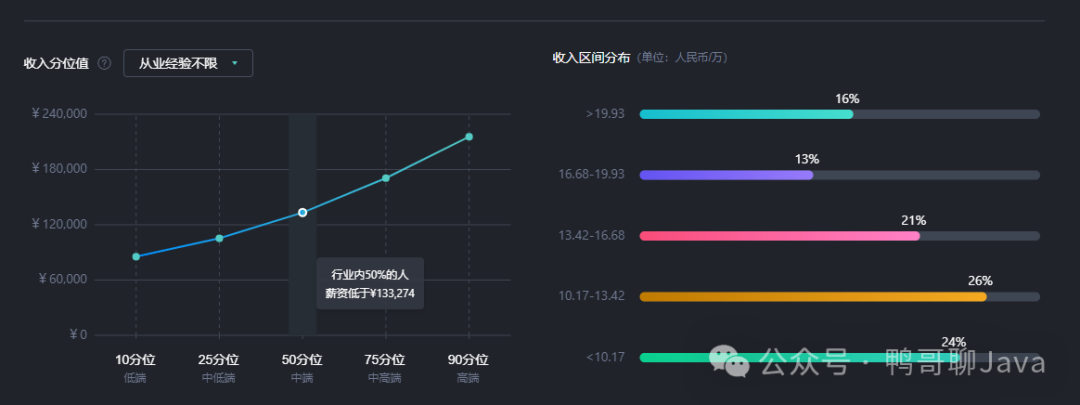Image resolution: width=1080 pixels, height=405 pixels.
Task: Click the 收入分位值 heading
Action: click(x=56, y=63)
